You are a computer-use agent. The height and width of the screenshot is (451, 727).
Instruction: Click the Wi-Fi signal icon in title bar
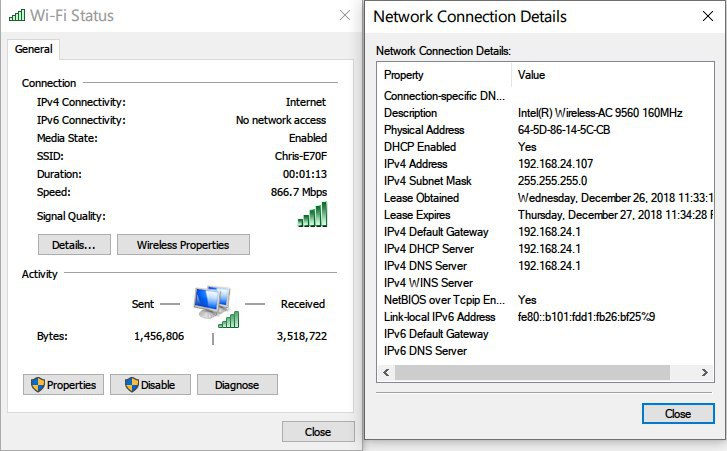(x=16, y=15)
